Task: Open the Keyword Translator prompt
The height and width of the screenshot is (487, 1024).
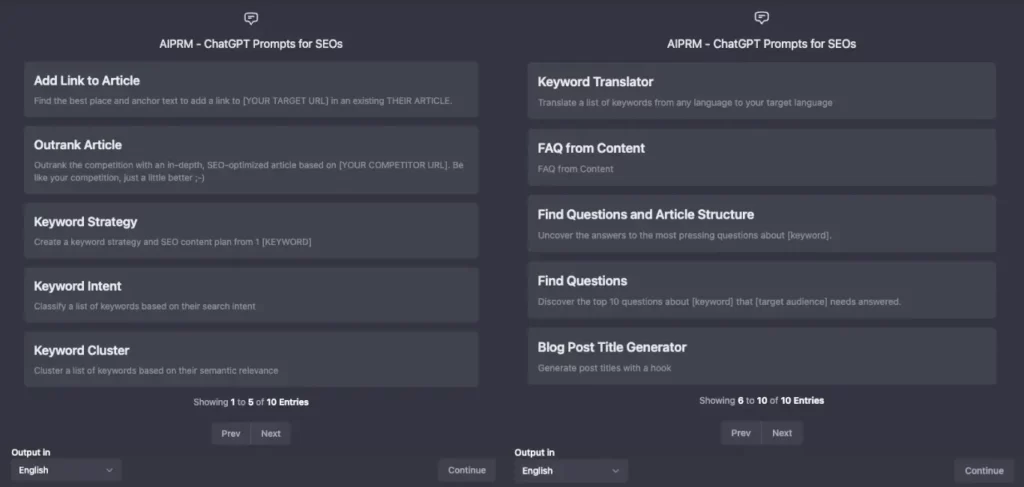Action: (x=761, y=91)
